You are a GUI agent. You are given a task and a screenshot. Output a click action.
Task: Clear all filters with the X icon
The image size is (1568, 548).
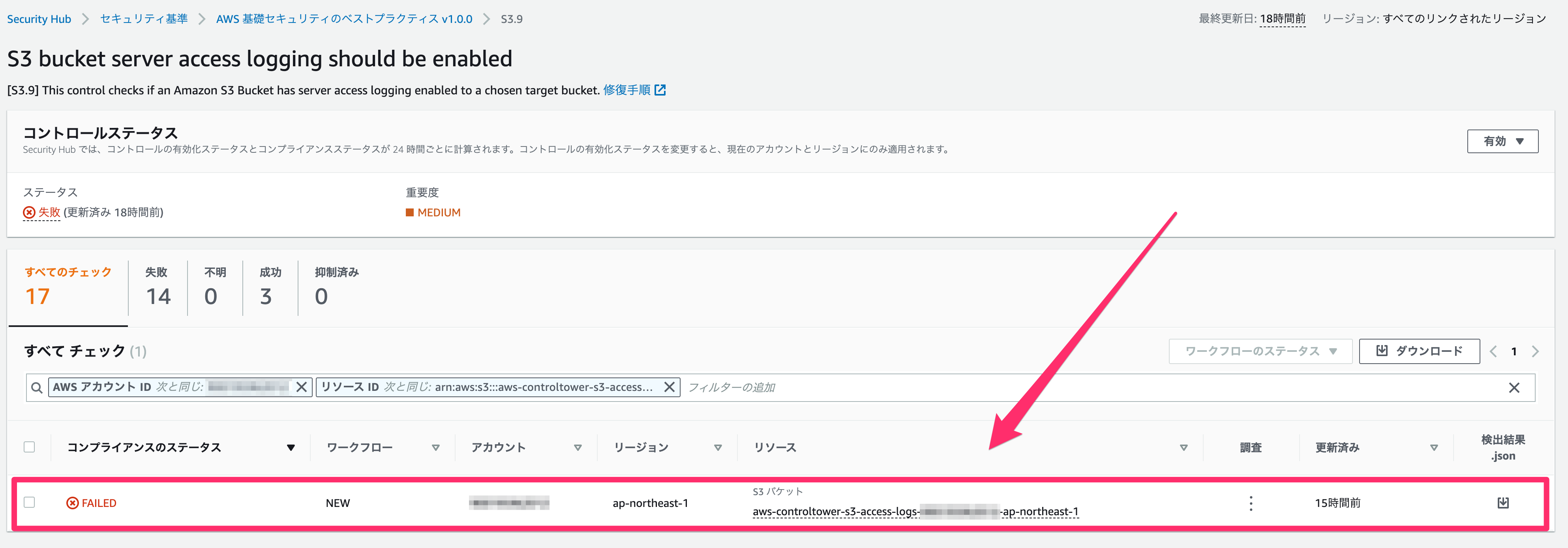click(x=1514, y=388)
